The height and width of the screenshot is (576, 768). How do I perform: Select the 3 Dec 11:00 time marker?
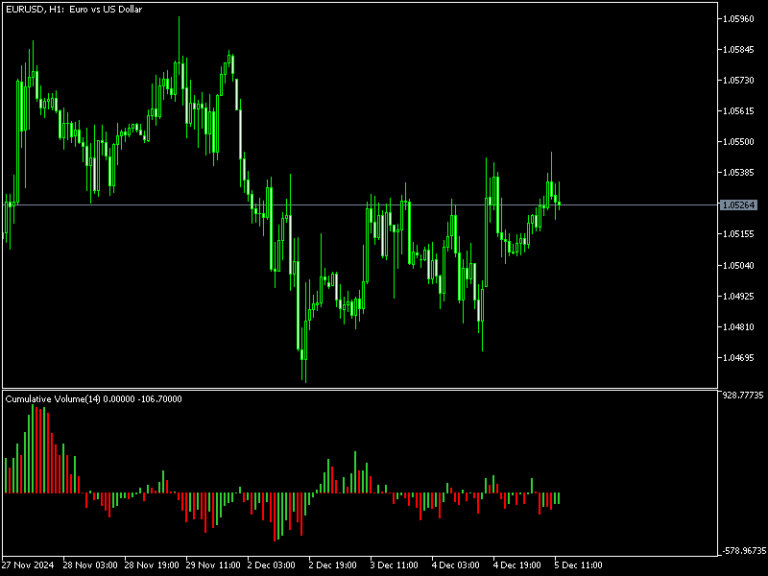click(394, 565)
